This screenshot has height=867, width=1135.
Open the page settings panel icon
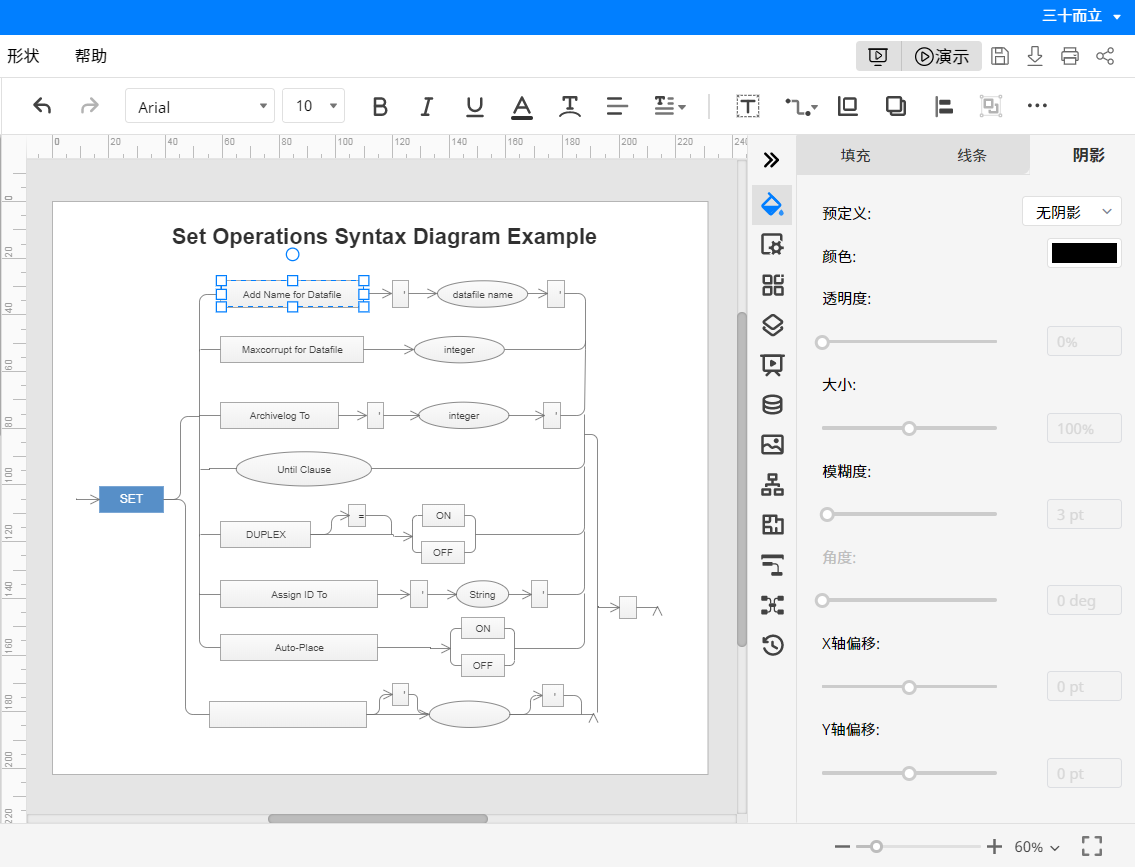772,245
